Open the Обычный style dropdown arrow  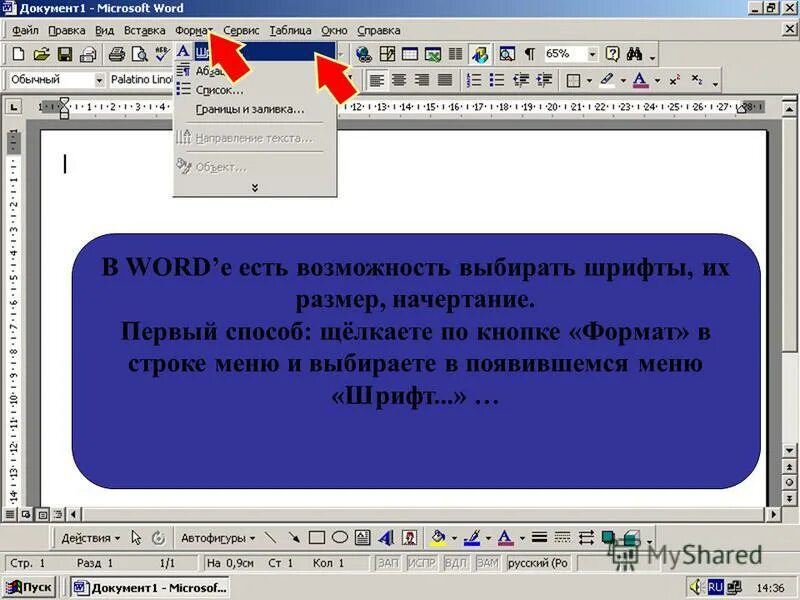click(99, 80)
